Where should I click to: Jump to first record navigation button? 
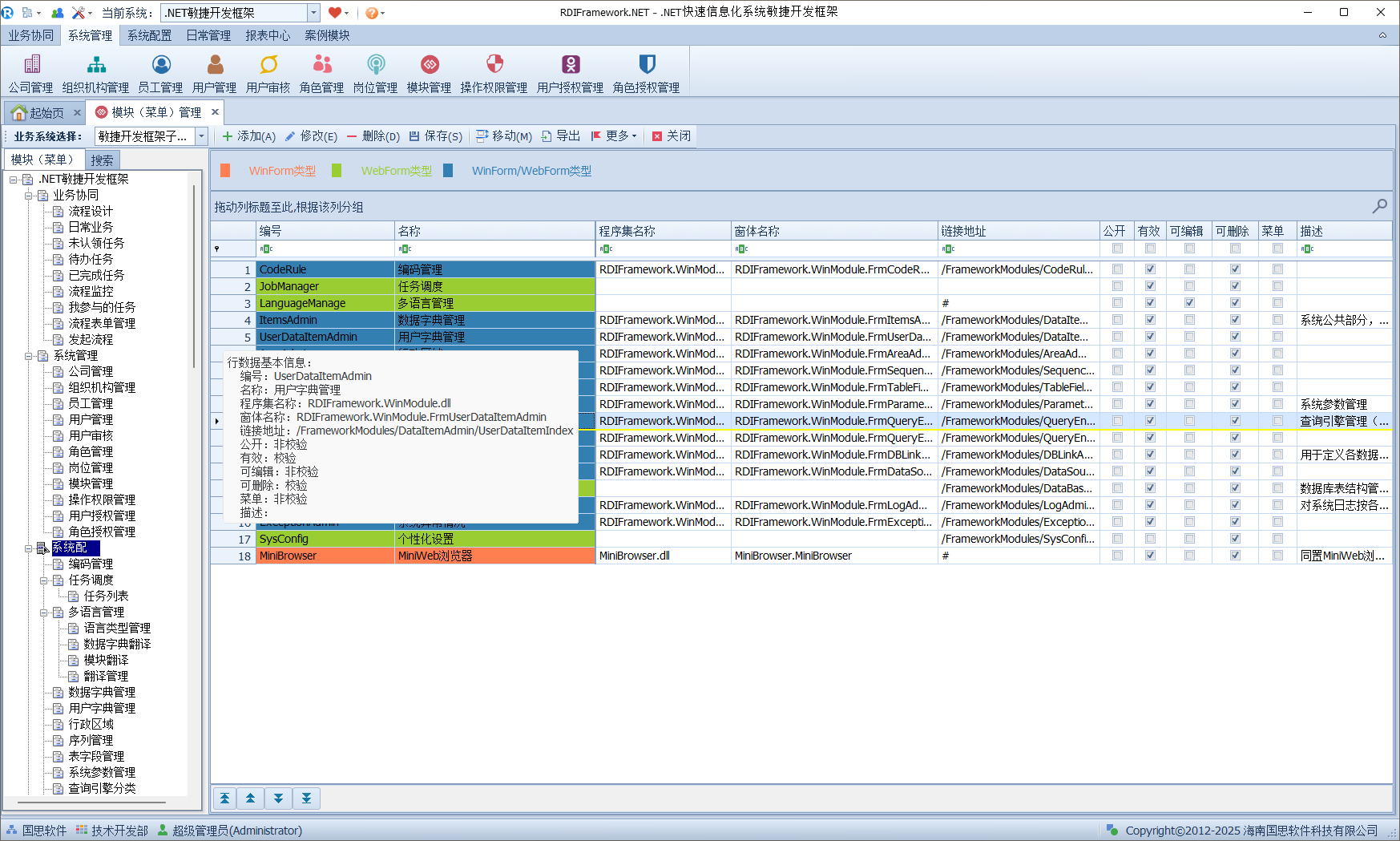pos(225,799)
